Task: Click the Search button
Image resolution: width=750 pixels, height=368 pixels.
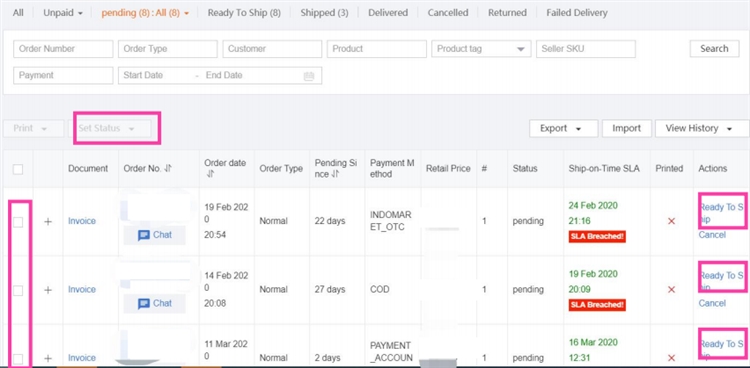Action: [714, 49]
